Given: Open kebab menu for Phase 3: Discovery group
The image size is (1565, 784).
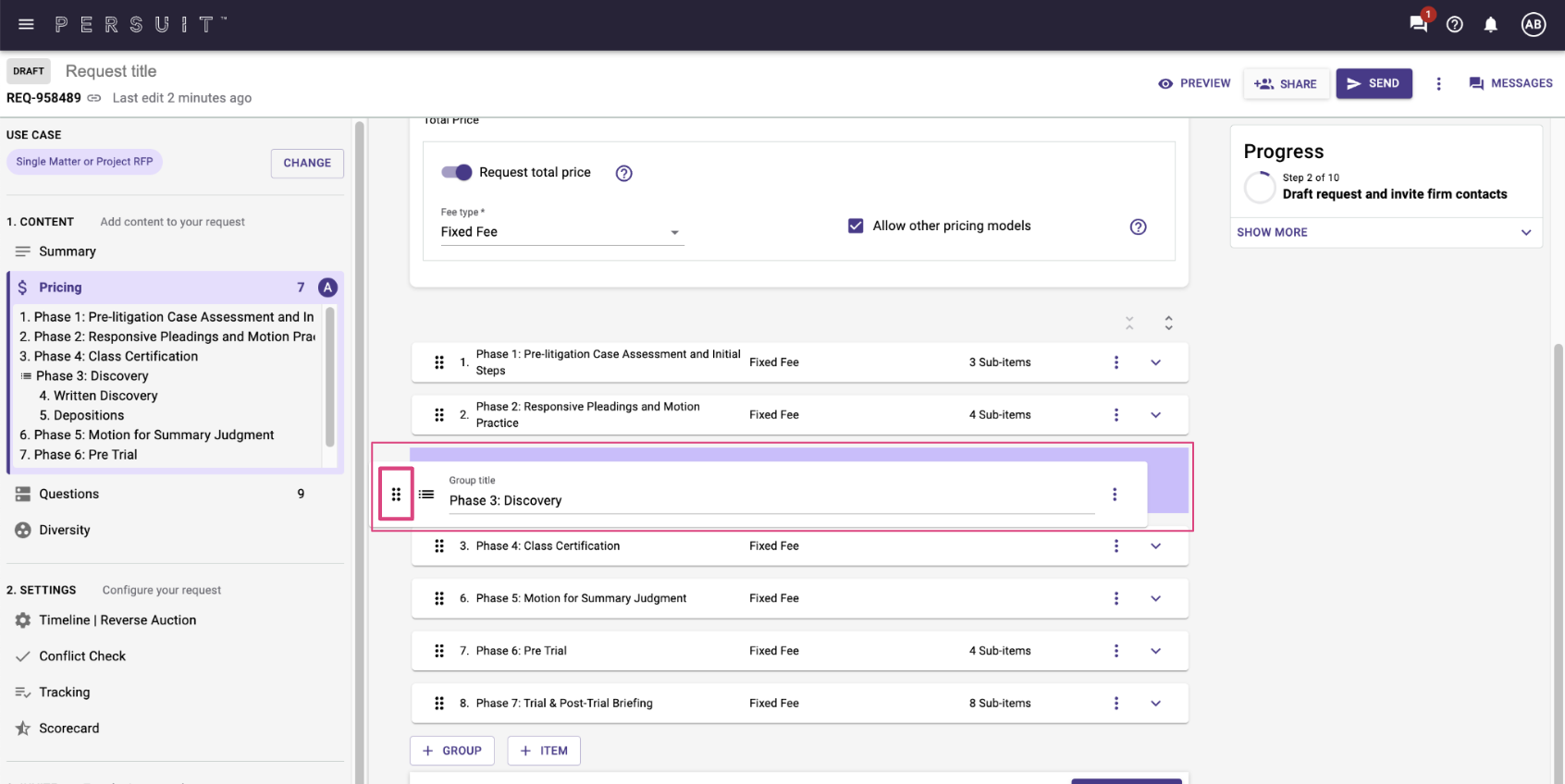Looking at the screenshot, I should 1115,495.
